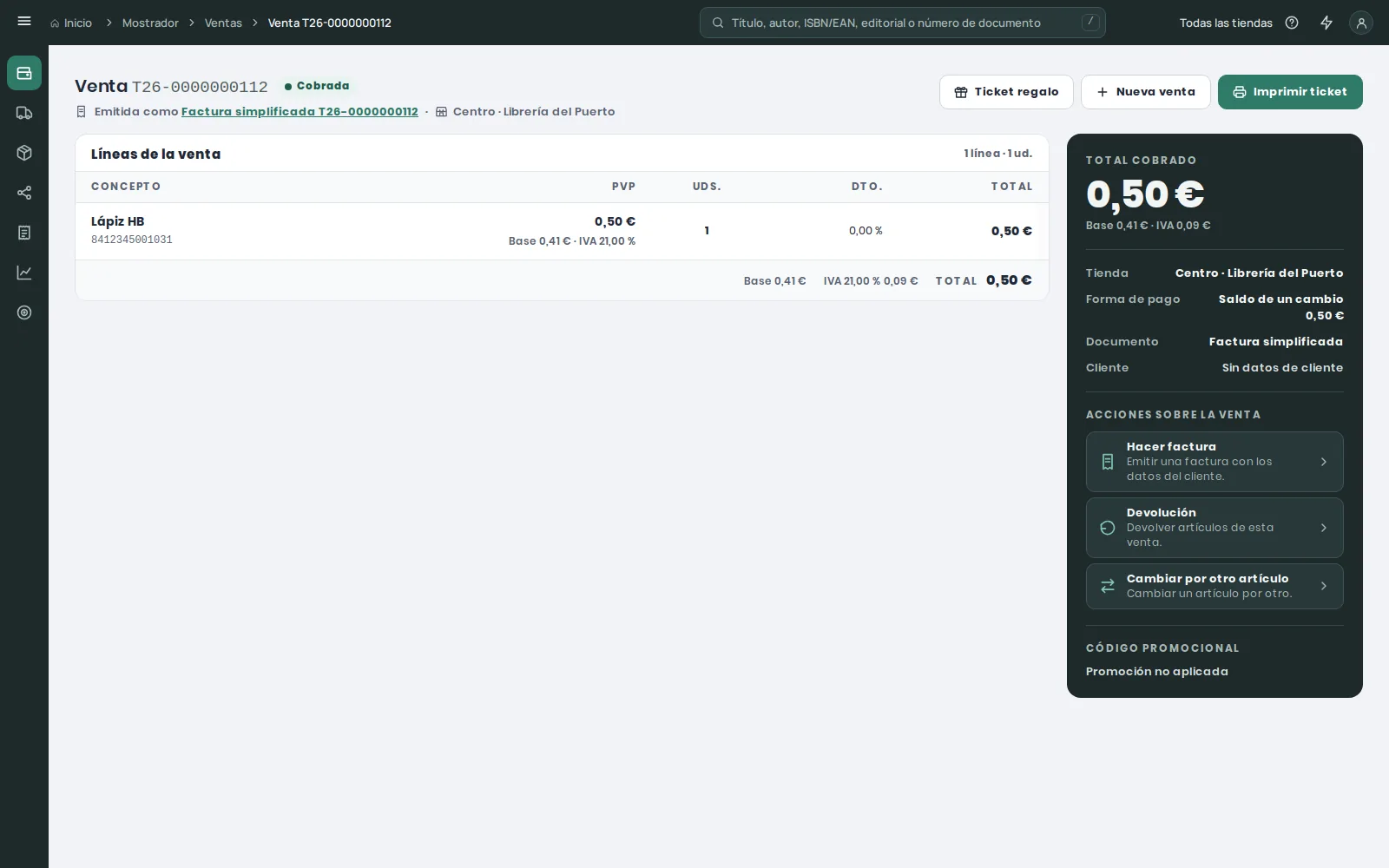Click Centro · Librería del Puerto under title
This screenshot has height=868, width=1389.
(534, 112)
